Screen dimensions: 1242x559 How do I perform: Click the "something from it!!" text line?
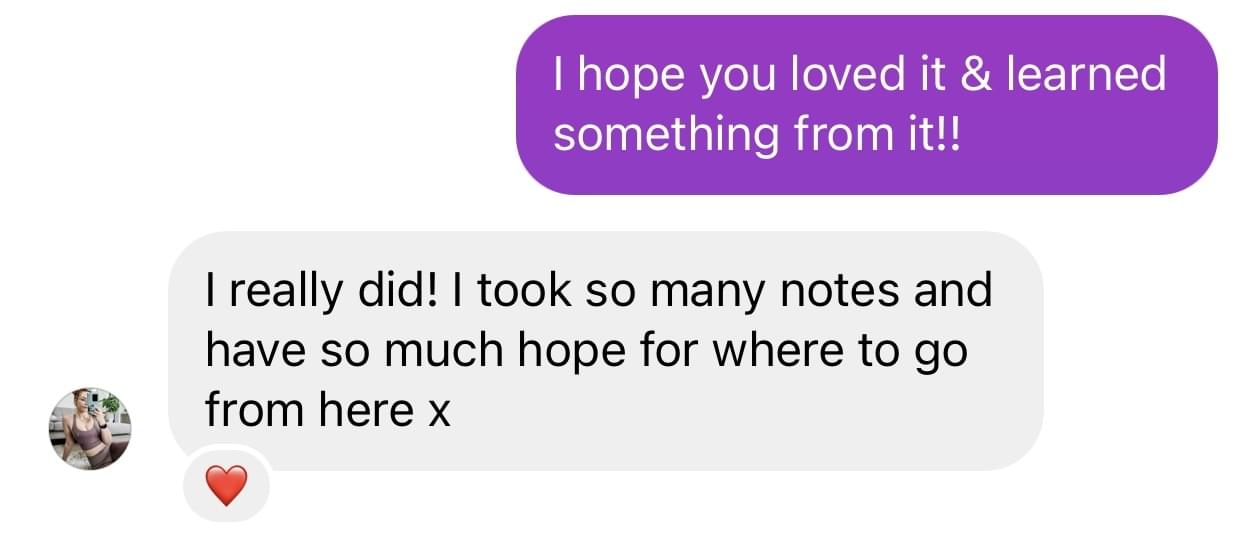[x=755, y=134]
